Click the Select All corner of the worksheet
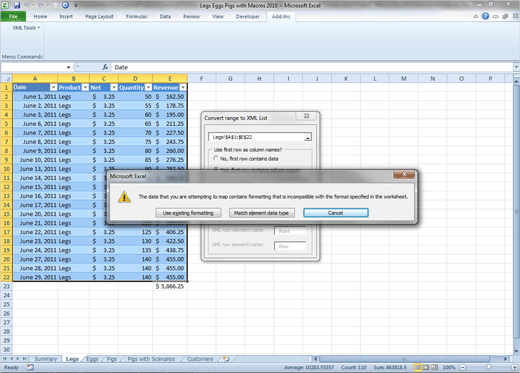Viewport: 520px width, 373px height. click(x=6, y=79)
